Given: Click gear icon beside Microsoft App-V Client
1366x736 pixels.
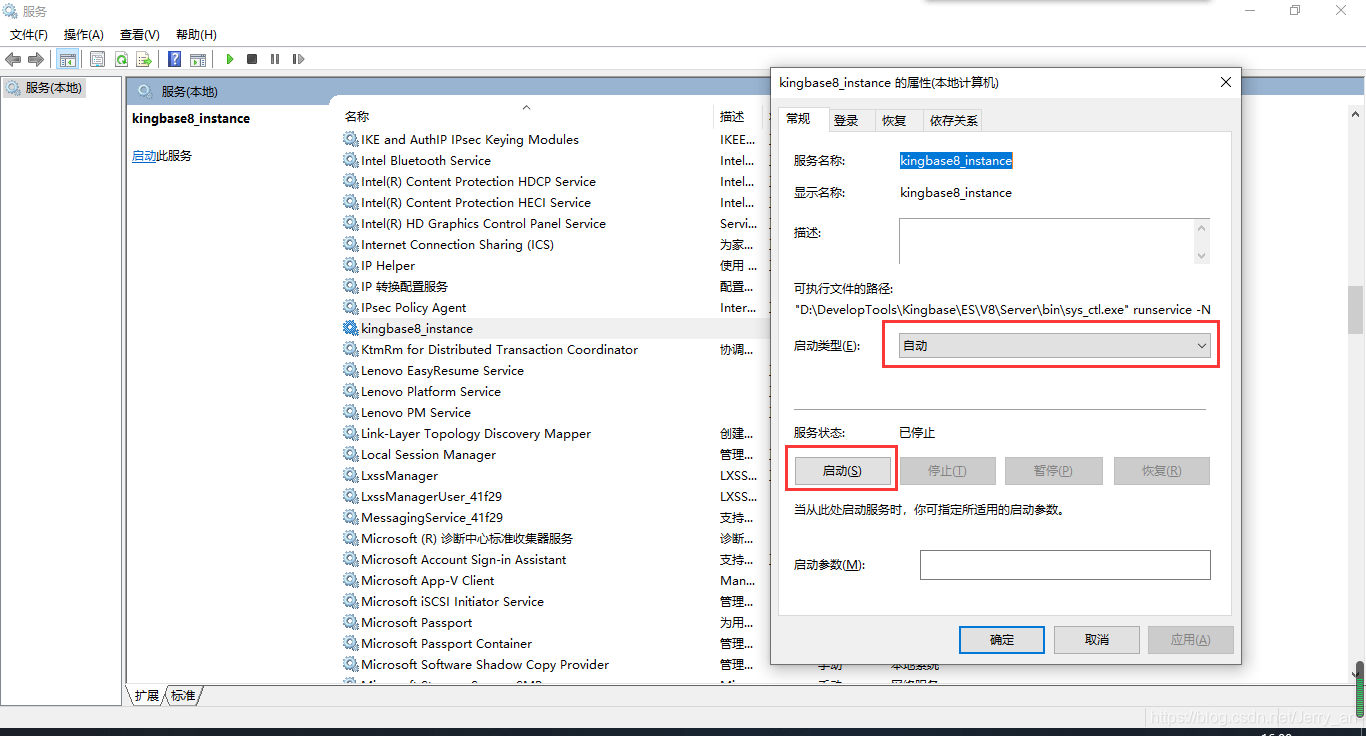Looking at the screenshot, I should pos(350,580).
